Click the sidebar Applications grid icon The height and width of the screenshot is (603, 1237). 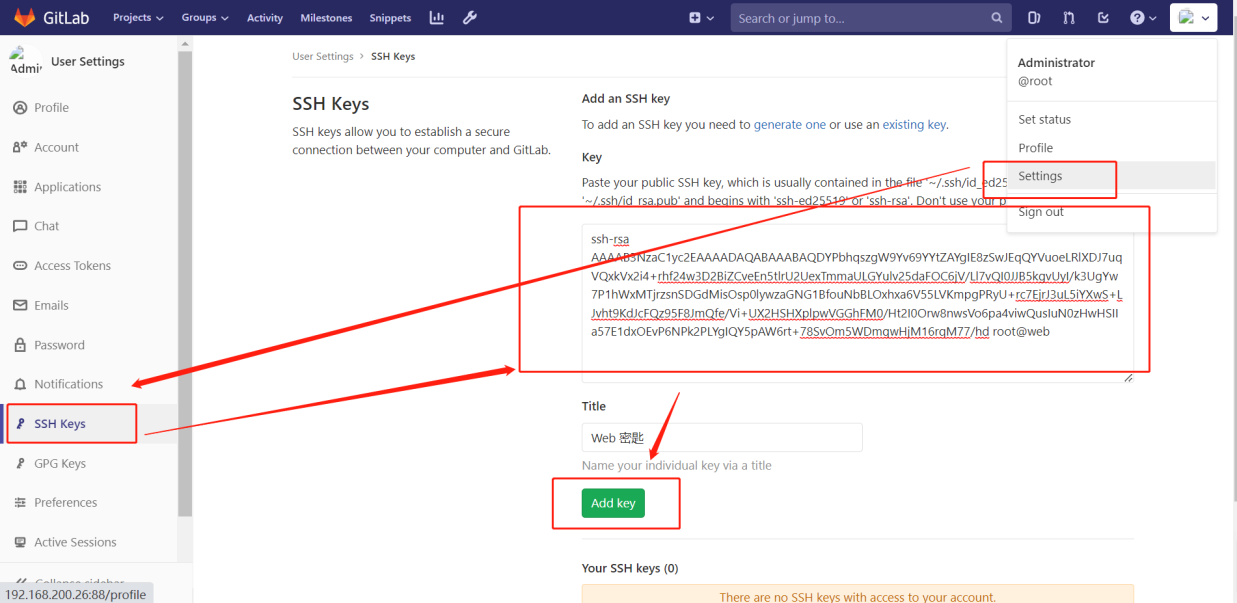coord(20,187)
